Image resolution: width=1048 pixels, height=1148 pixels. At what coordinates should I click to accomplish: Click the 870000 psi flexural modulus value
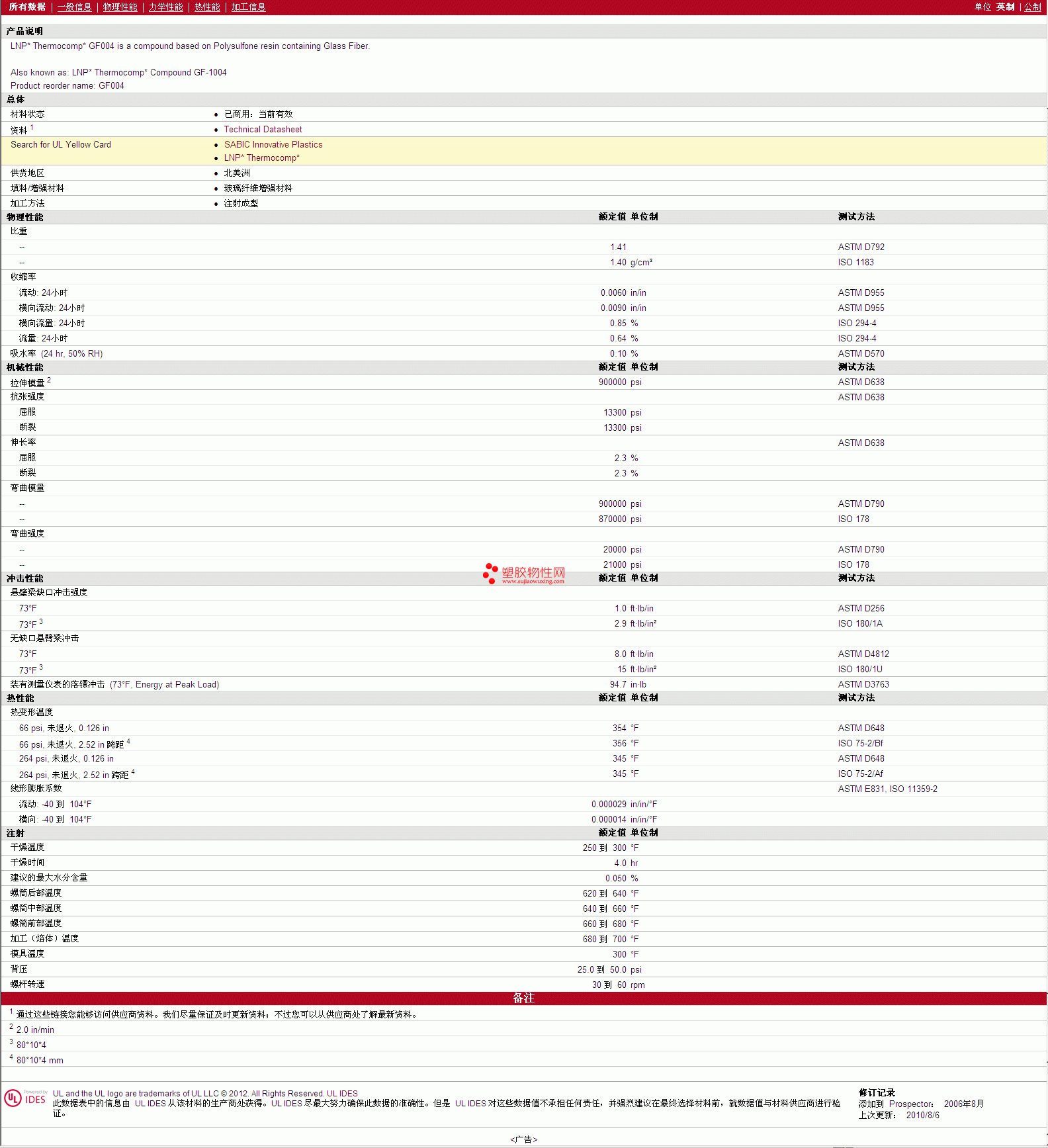point(620,519)
